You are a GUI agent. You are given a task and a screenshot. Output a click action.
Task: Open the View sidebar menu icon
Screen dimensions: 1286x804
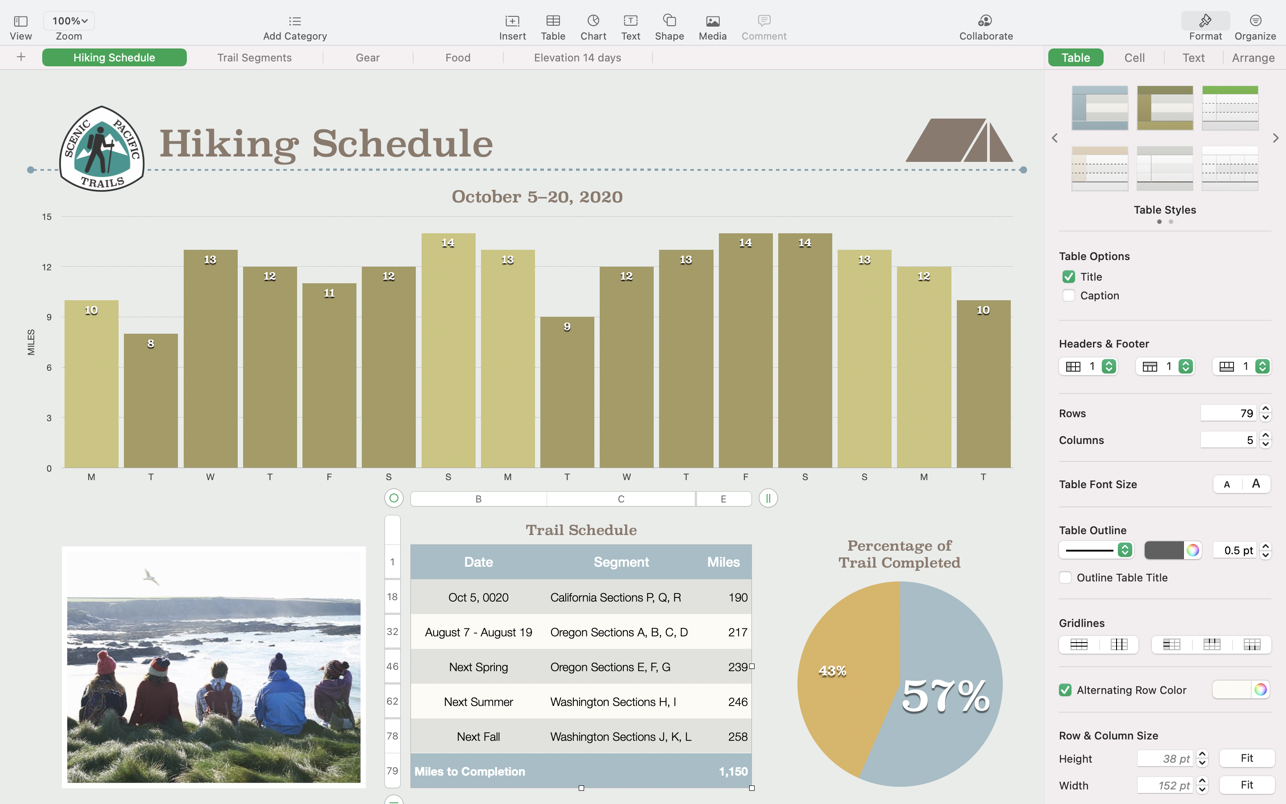click(x=20, y=21)
